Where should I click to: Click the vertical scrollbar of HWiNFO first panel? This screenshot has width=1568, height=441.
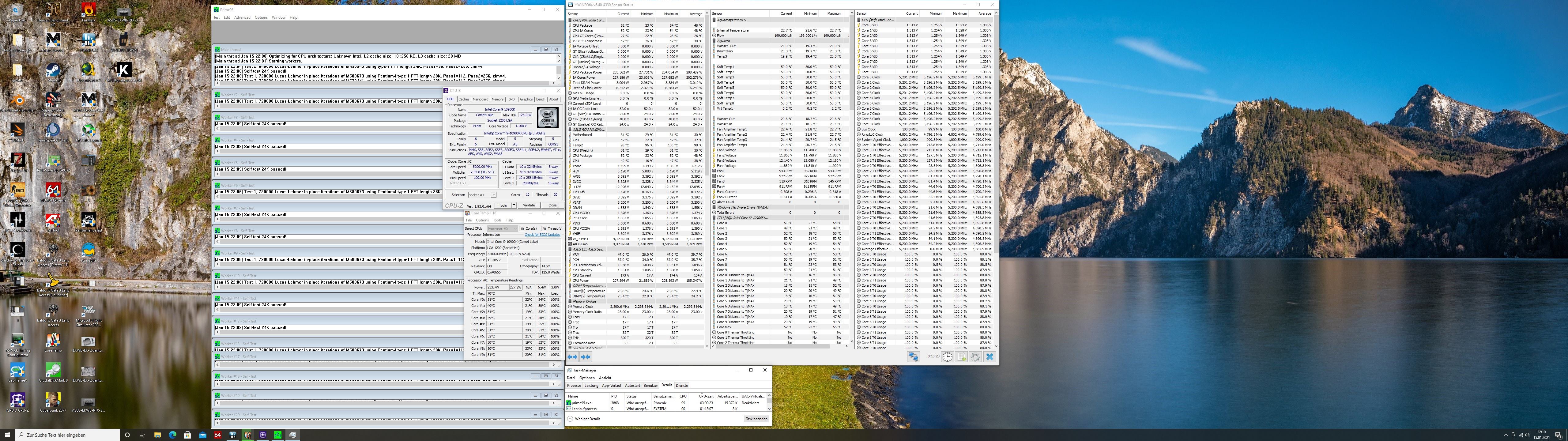point(707,180)
